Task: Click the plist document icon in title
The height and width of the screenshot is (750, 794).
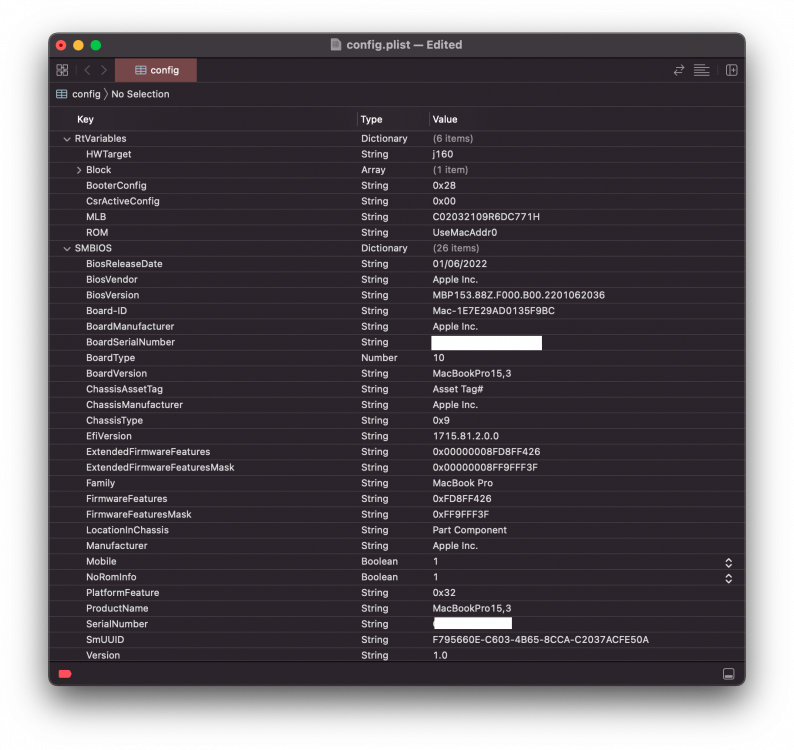Action: tap(336, 45)
